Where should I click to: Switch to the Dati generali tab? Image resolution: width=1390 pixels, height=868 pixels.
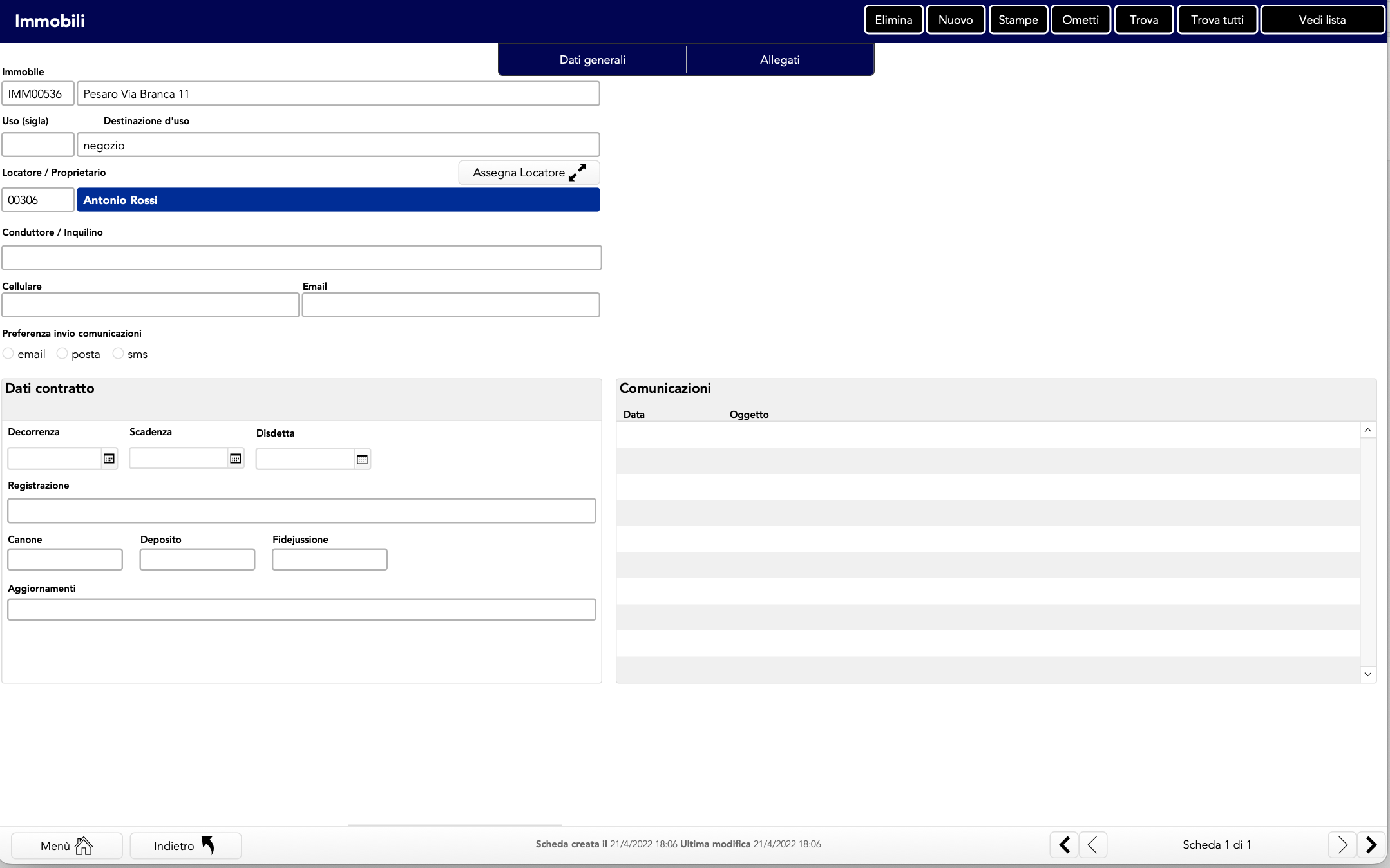pos(592,60)
